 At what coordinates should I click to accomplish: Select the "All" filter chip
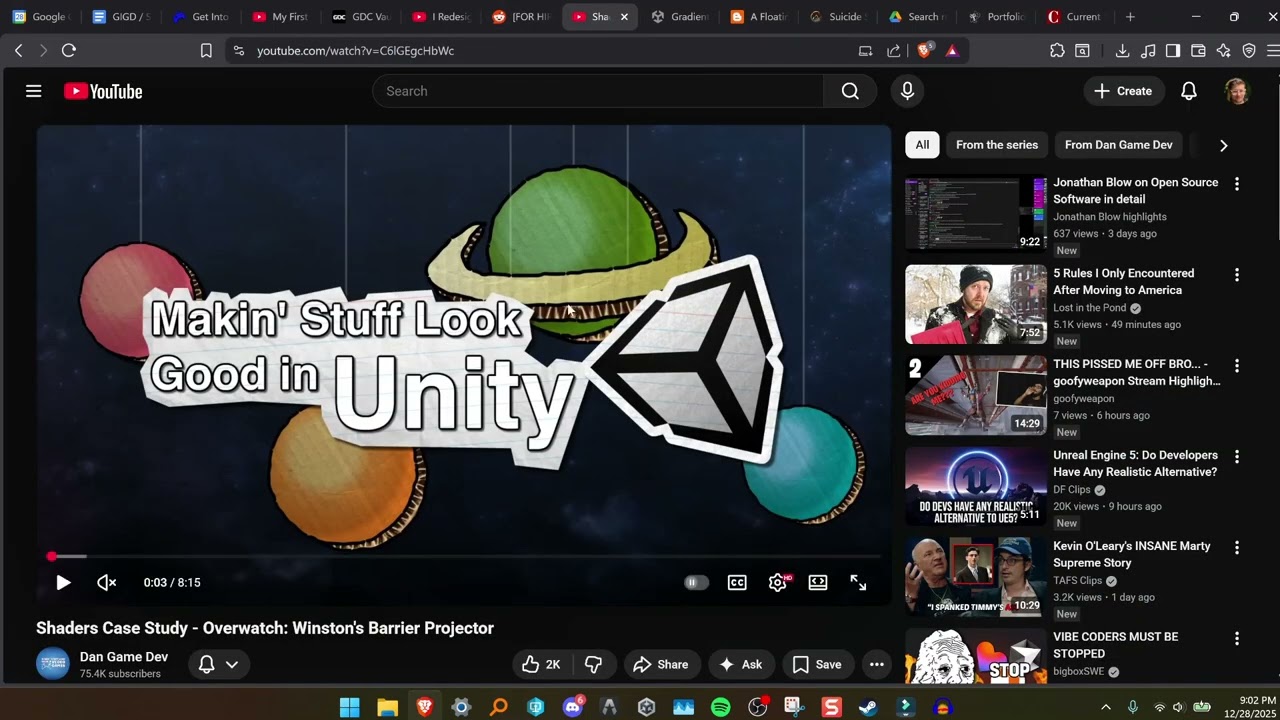[922, 145]
